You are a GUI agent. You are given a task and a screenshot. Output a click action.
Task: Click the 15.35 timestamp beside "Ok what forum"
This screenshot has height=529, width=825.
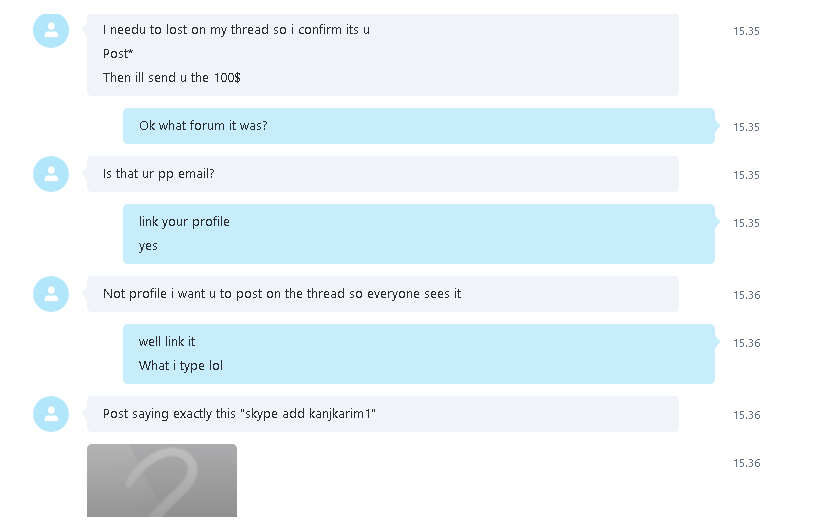(746, 127)
